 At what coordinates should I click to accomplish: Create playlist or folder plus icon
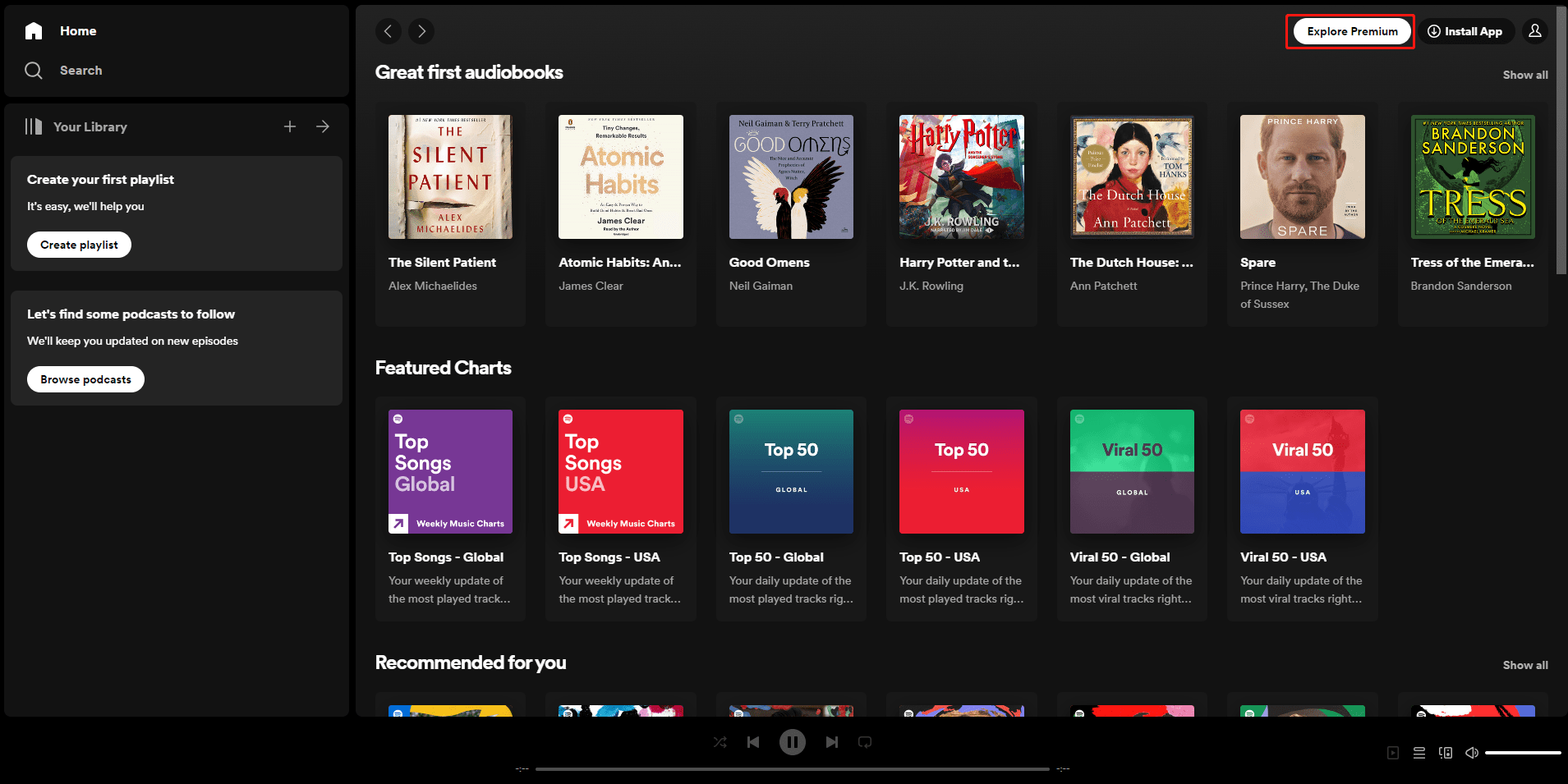point(290,126)
